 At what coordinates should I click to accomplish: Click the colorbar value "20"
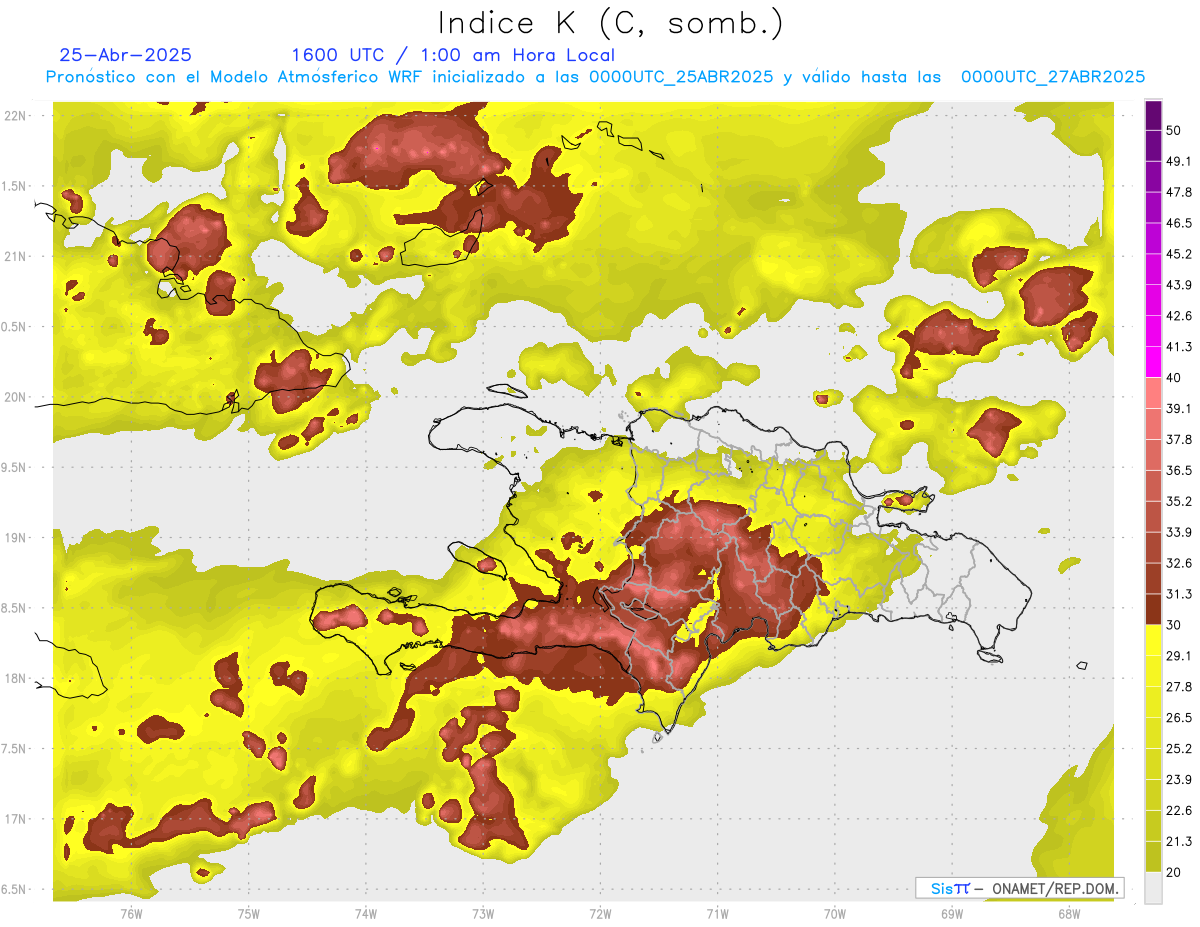pos(1176,873)
